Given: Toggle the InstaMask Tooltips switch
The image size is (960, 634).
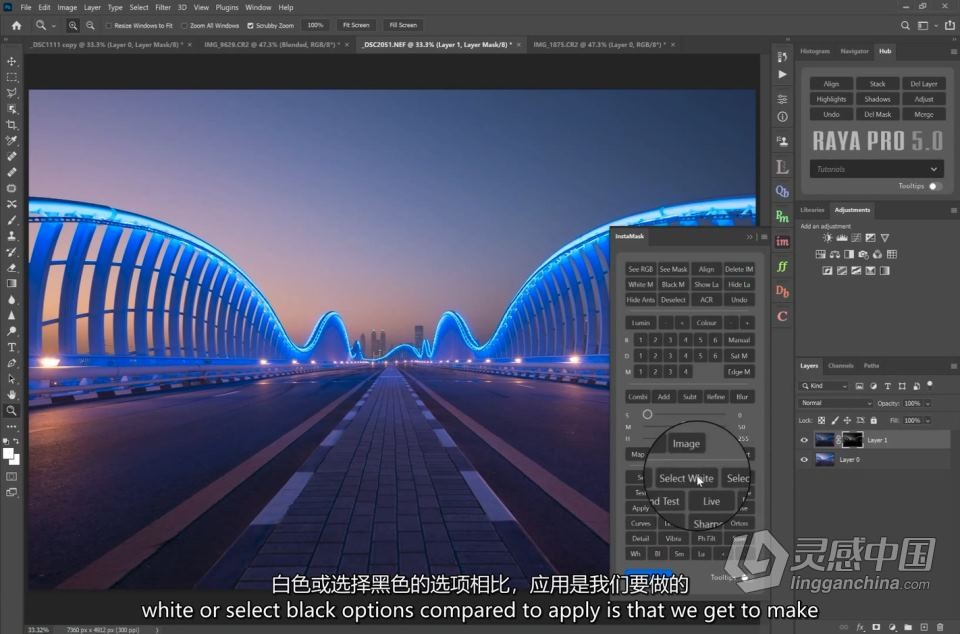Looking at the screenshot, I should point(744,577).
